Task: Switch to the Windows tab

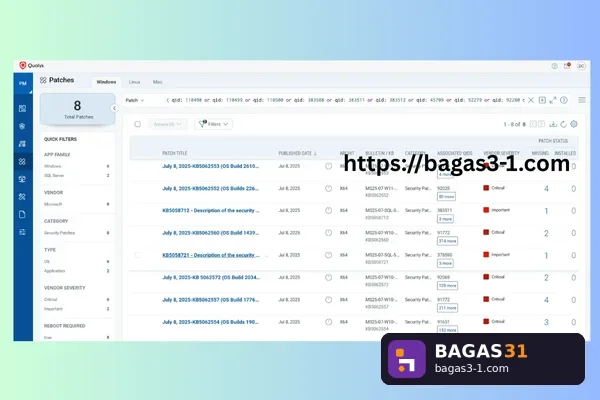Action: [106, 82]
